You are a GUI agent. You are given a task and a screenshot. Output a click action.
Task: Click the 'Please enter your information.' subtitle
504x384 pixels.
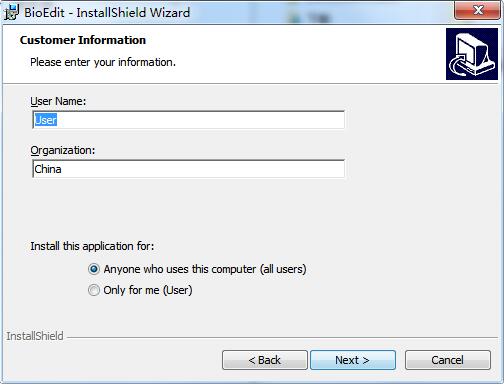click(103, 62)
